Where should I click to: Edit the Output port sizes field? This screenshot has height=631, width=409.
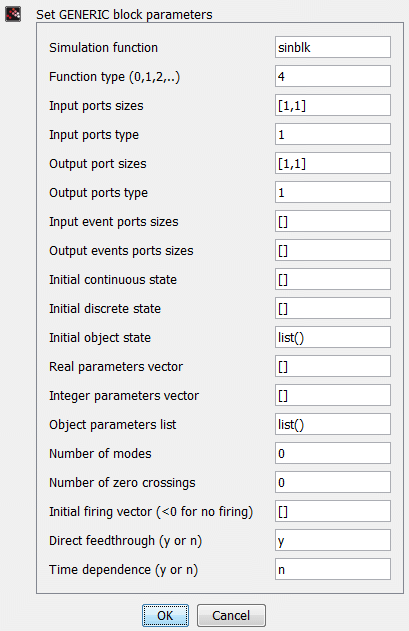[333, 163]
